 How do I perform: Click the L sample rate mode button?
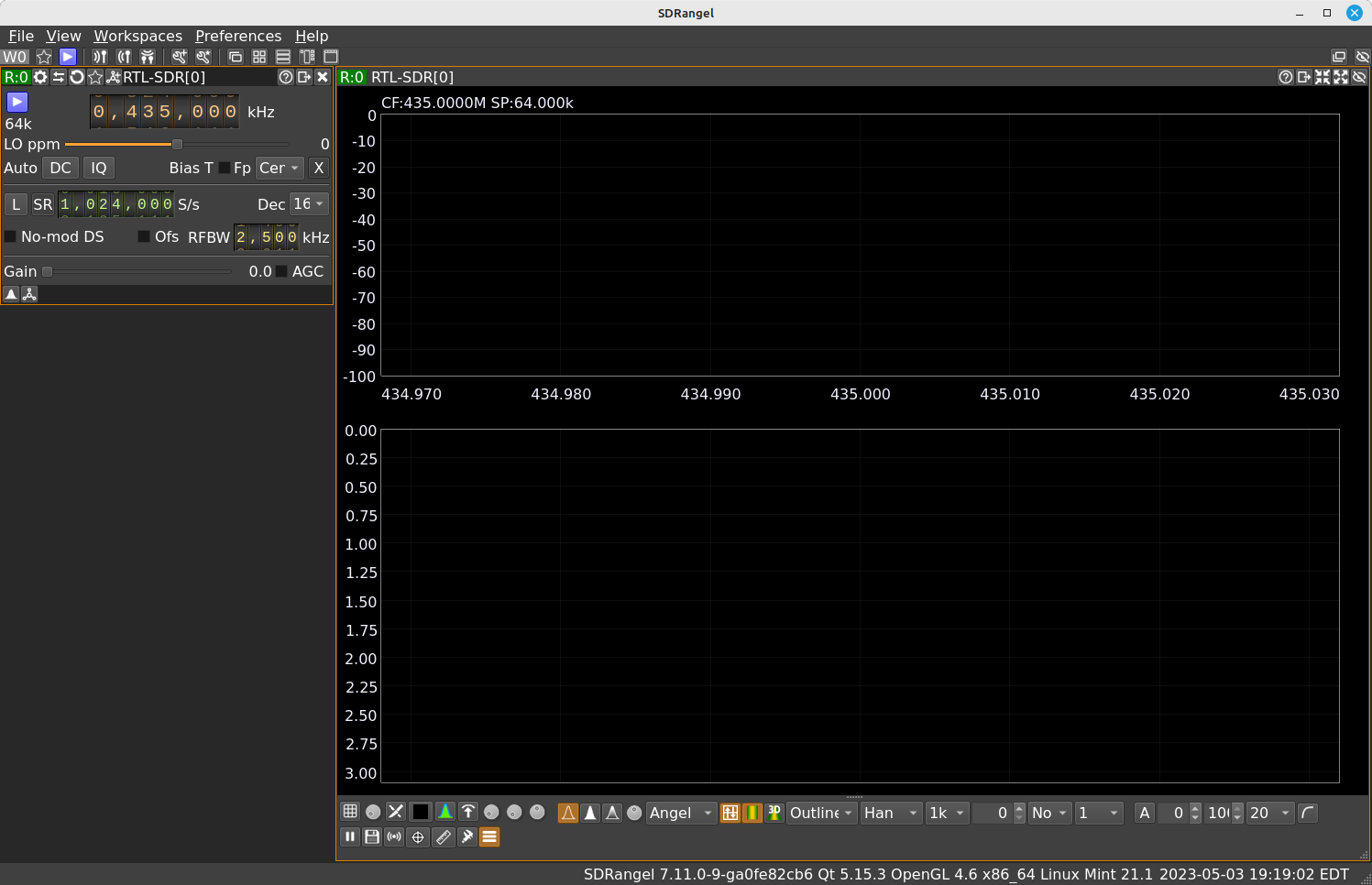click(16, 203)
